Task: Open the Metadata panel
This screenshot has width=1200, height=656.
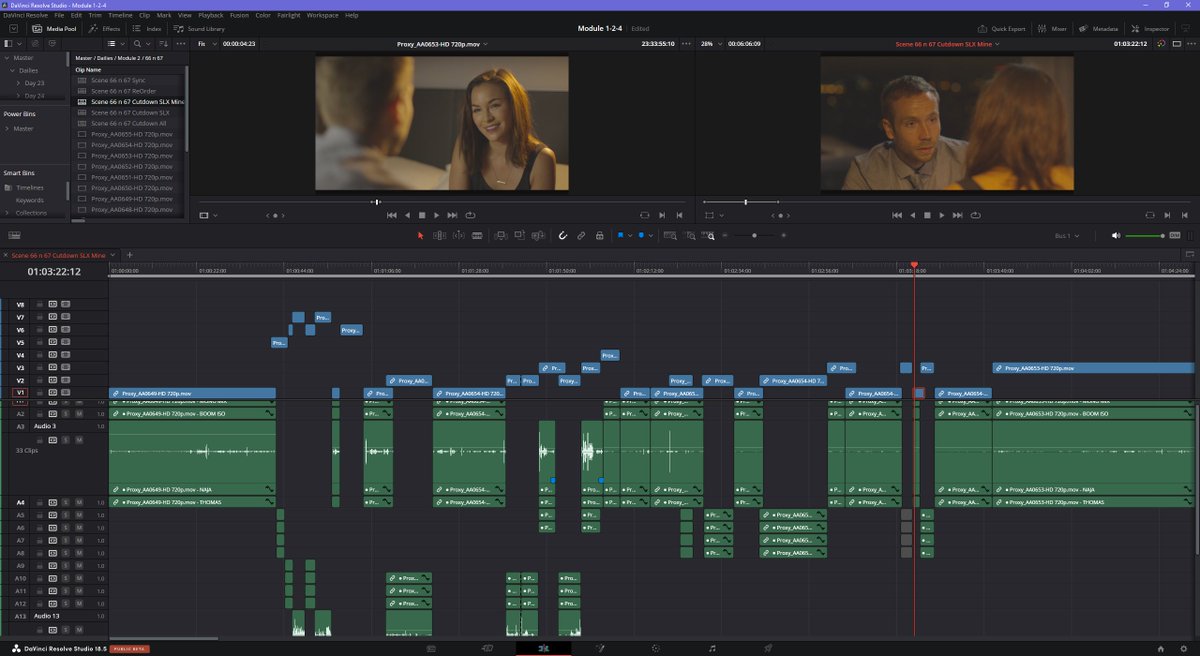Action: click(x=1098, y=29)
